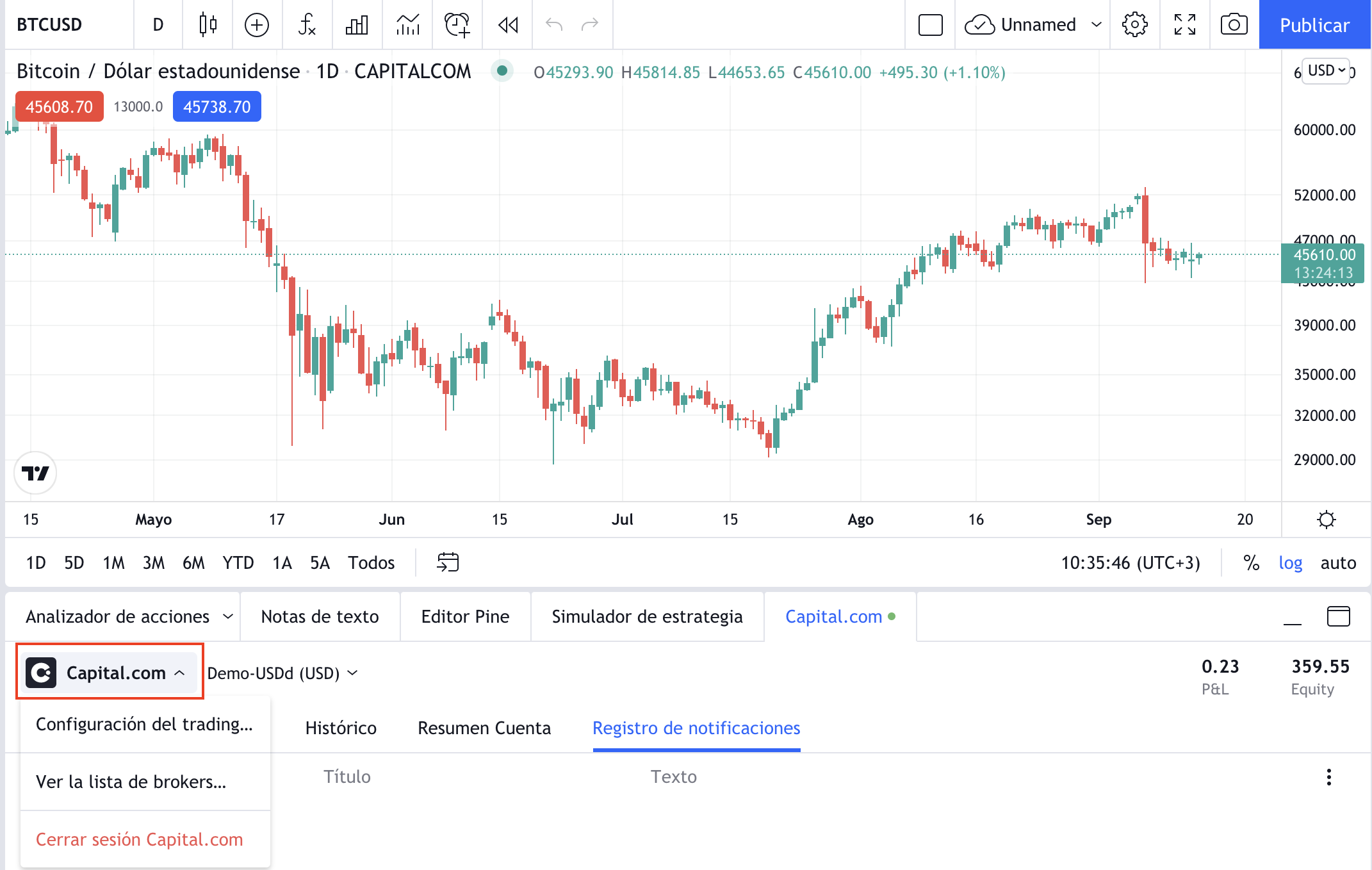Take a chart snapshot with the camera icon

pos(1234,25)
